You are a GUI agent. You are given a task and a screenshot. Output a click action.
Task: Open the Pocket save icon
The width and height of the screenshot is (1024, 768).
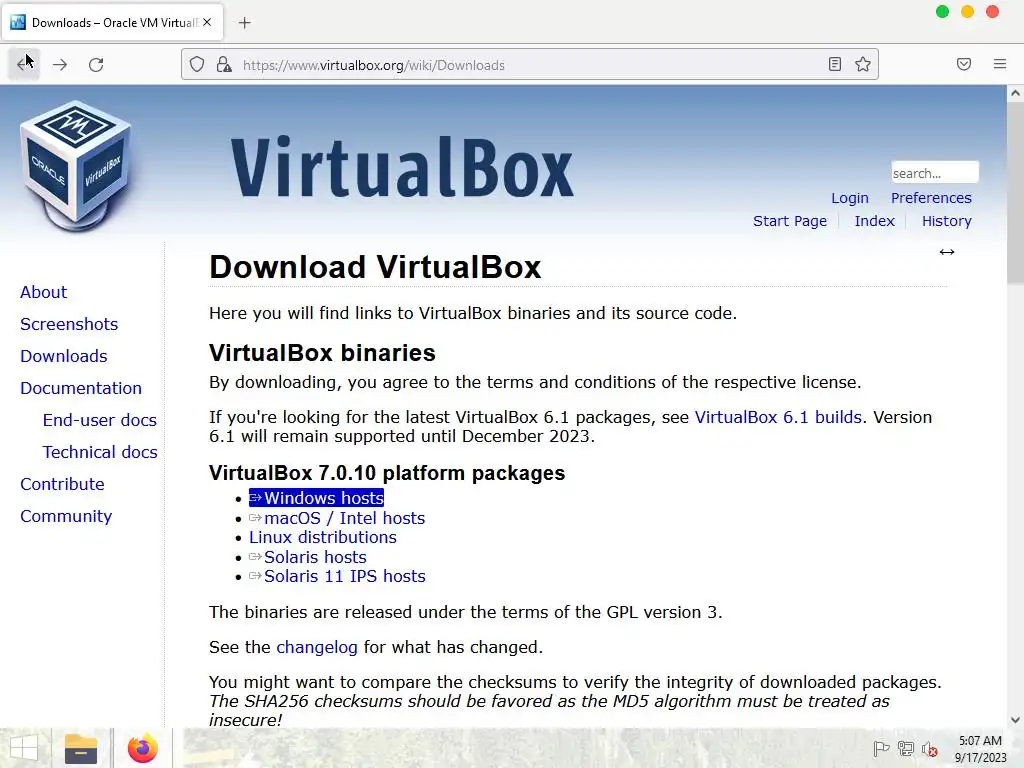click(x=964, y=64)
